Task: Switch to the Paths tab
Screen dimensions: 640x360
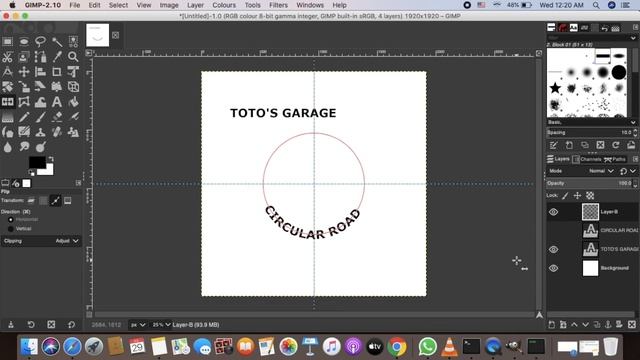Action: (x=615, y=159)
